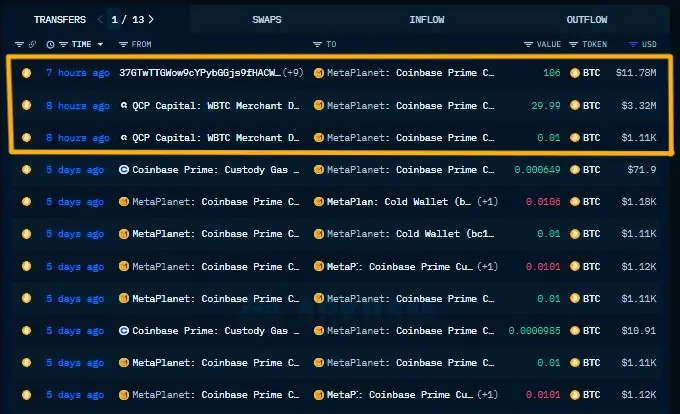Click Bitcoin chain icon in $71.9 row
680x414 pixels.
[26, 170]
